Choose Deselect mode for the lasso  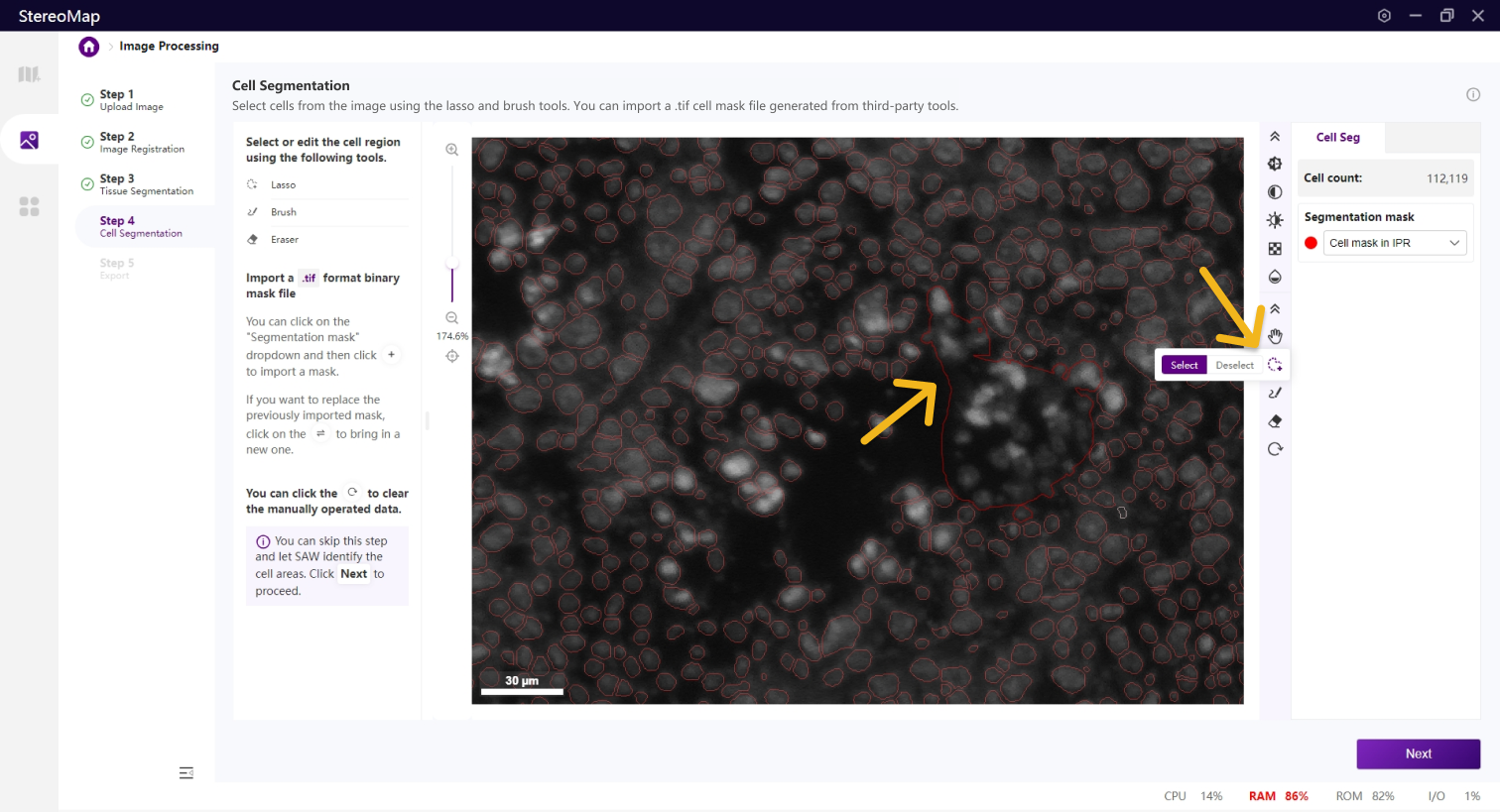click(1235, 365)
